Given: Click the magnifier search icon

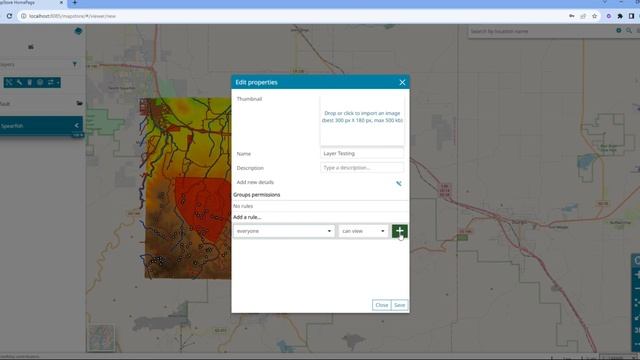Looking at the screenshot, I should coord(629,31).
